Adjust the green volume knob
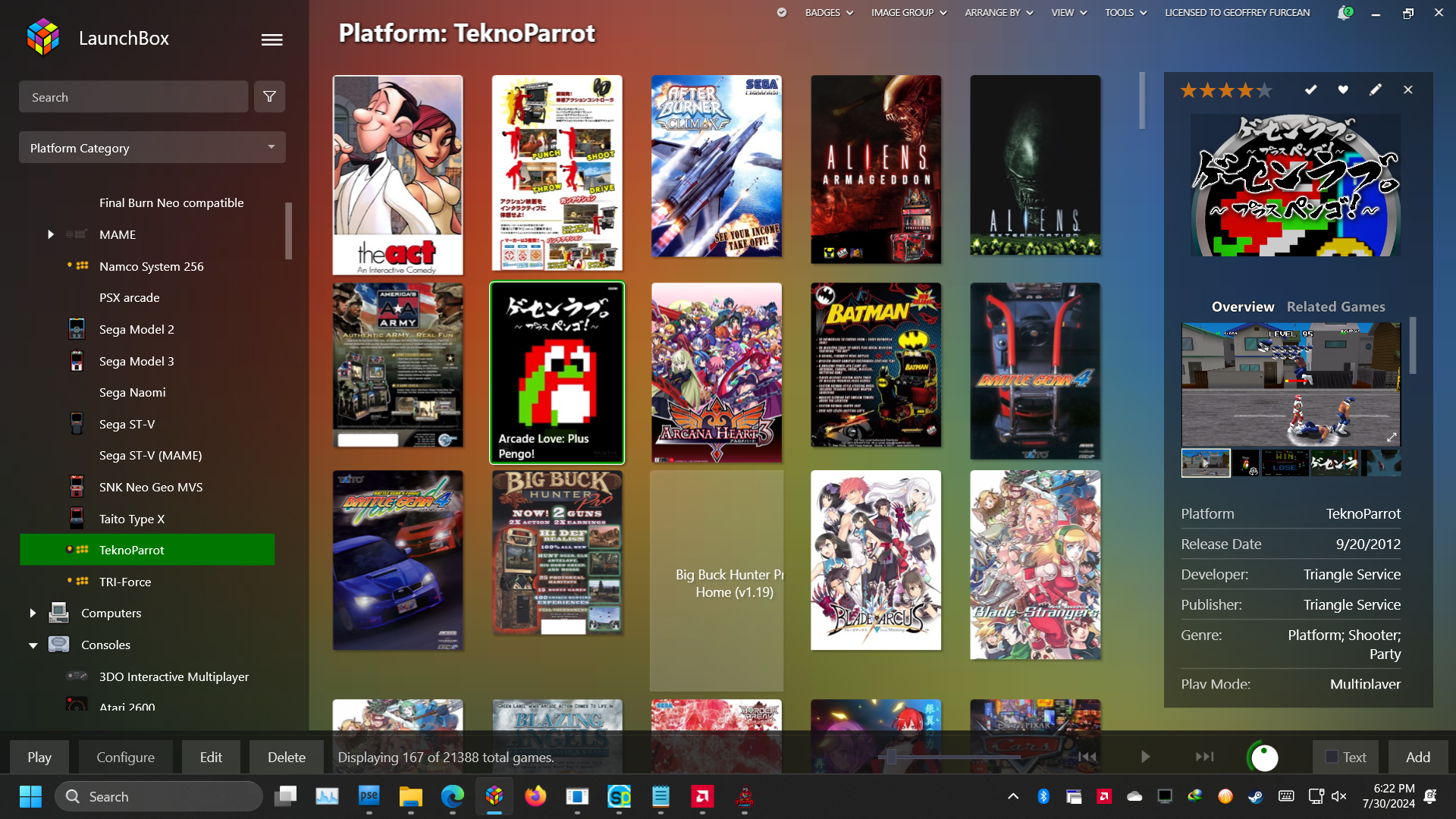Screen dimensions: 1456x819 pos(1263,757)
